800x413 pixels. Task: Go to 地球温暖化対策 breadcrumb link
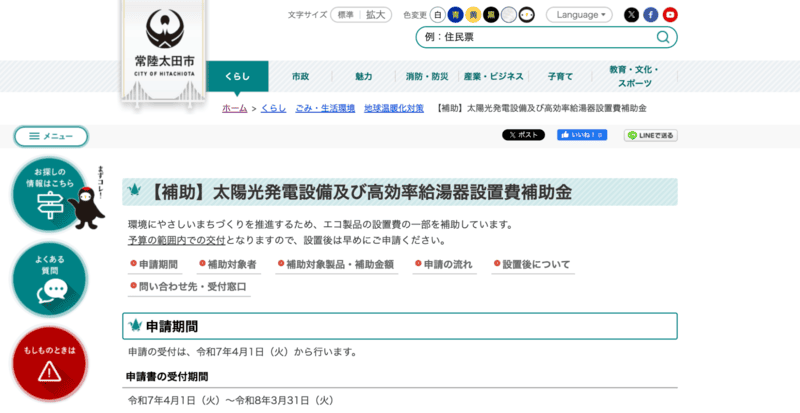394,108
